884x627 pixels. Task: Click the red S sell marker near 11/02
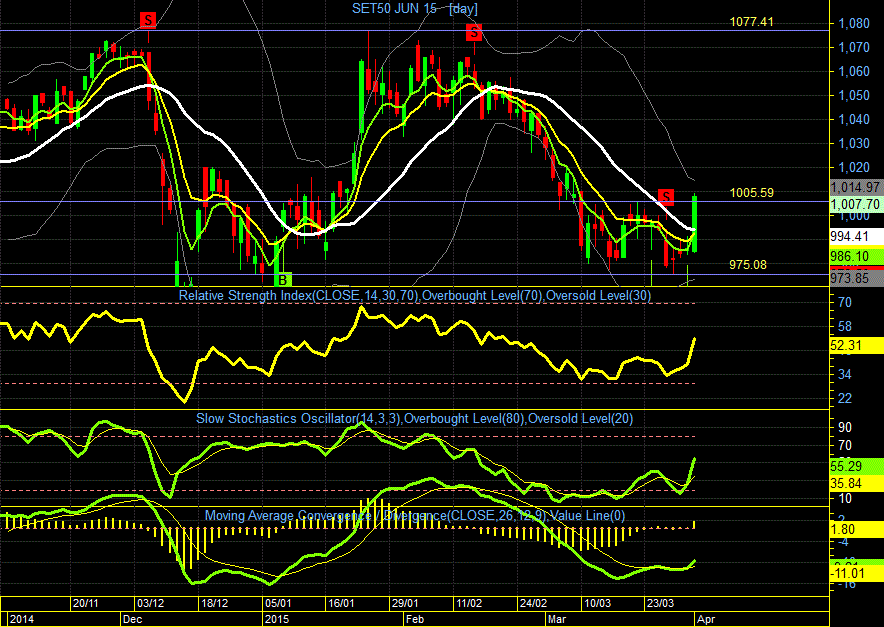[x=474, y=33]
